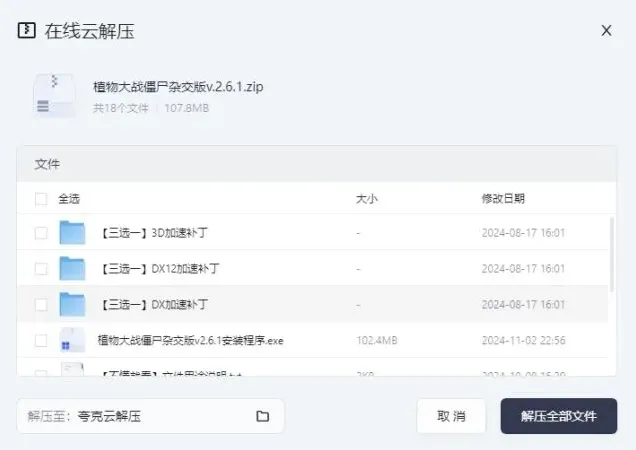Click the exe installer file icon
The height and width of the screenshot is (450, 636).
click(x=72, y=340)
